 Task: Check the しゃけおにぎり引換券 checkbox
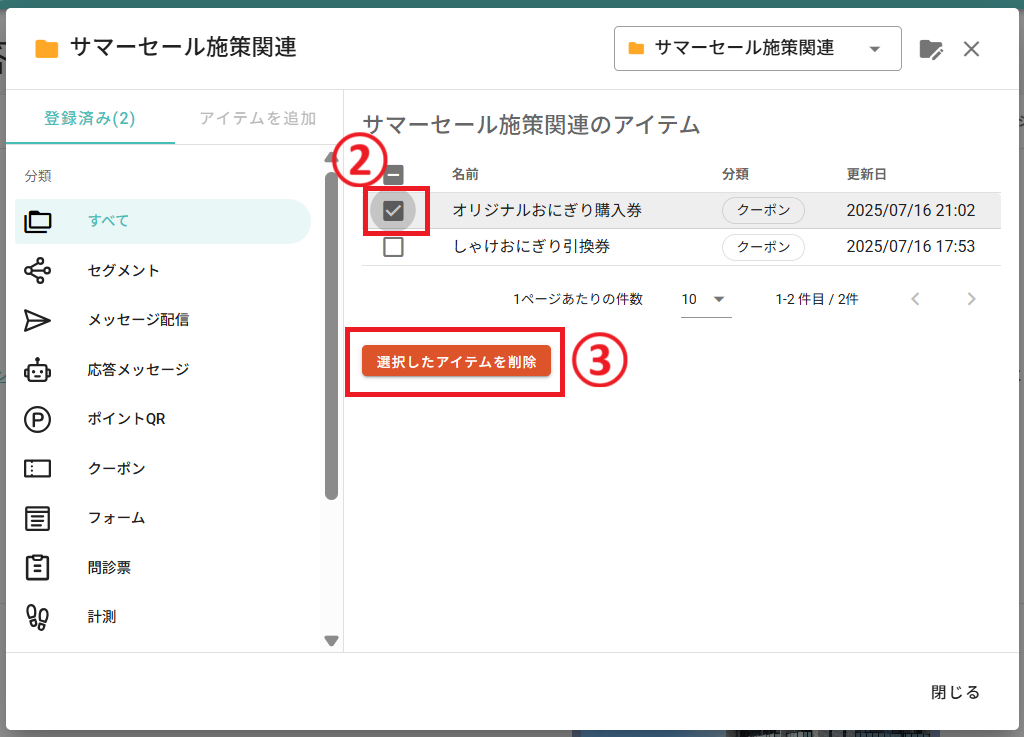tap(393, 247)
